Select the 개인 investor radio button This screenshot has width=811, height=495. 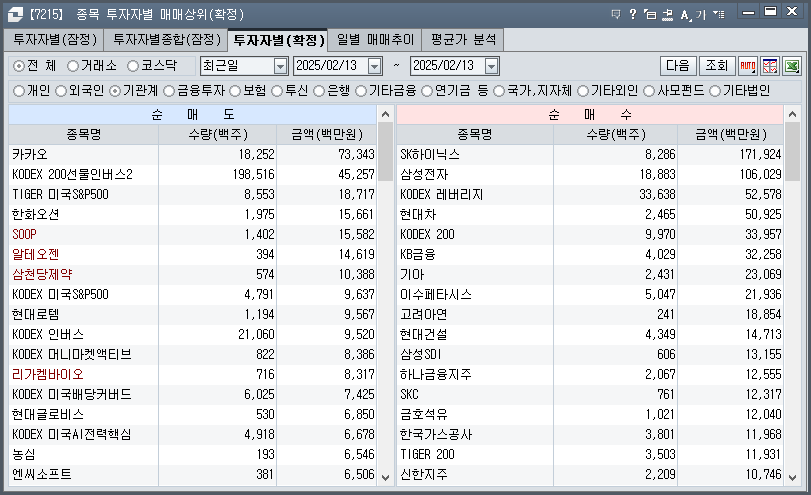[x=19, y=91]
